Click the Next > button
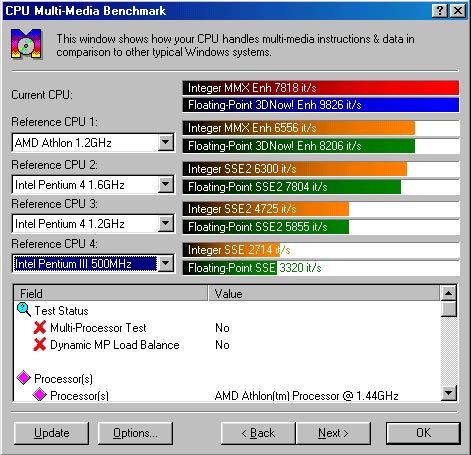 coord(333,433)
